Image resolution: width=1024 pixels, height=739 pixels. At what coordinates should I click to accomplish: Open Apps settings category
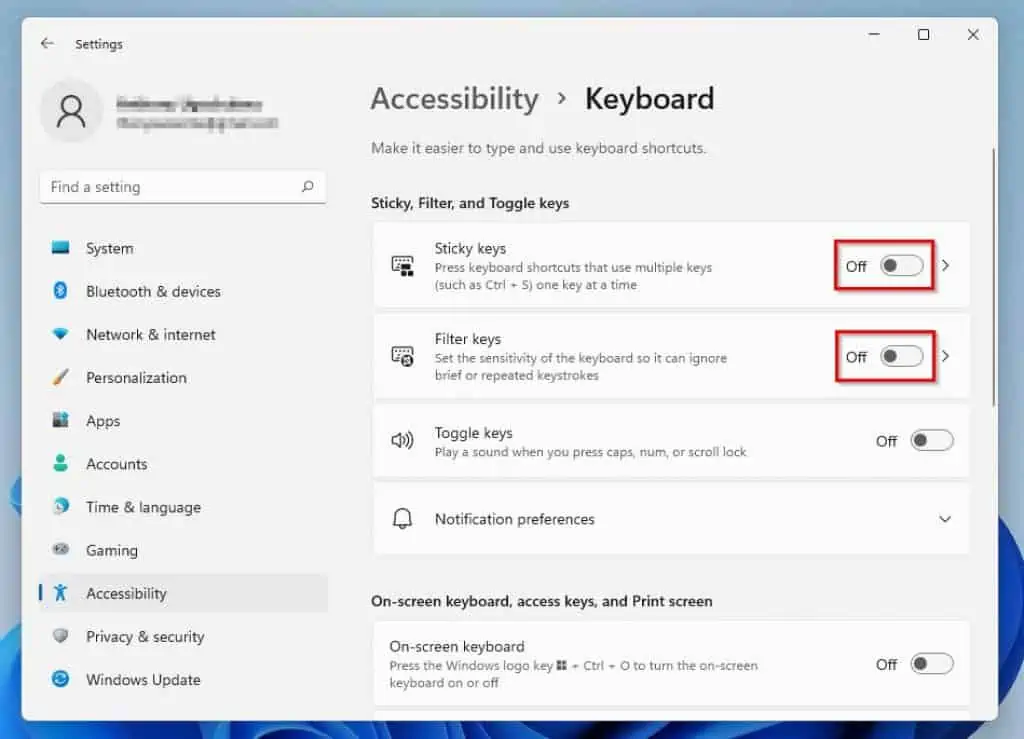click(184, 420)
